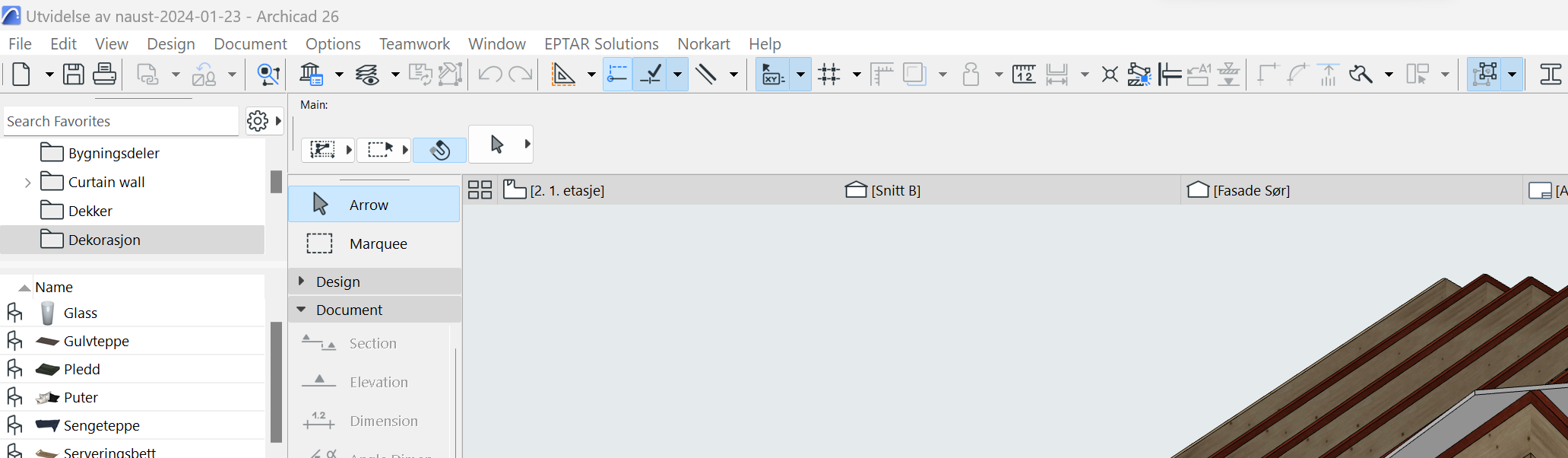Image resolution: width=1568 pixels, height=458 pixels.
Task: Expand the Curtain wall folder
Action: (x=27, y=183)
